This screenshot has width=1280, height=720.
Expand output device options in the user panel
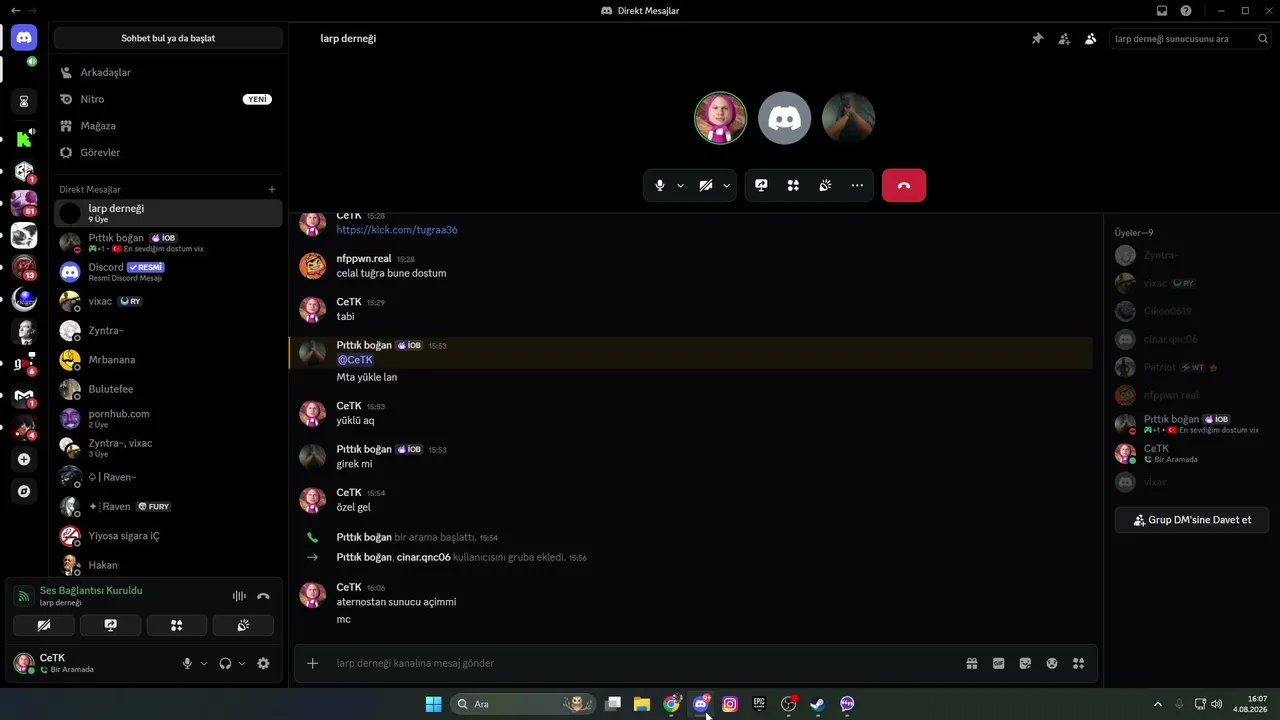tap(242, 663)
